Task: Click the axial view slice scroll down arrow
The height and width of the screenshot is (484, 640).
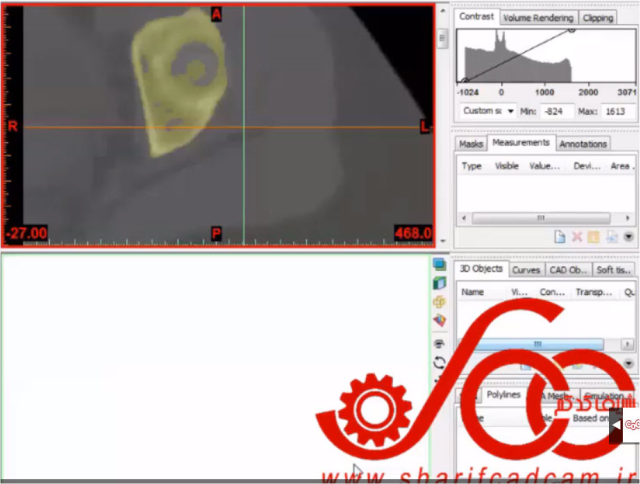Action: (442, 241)
